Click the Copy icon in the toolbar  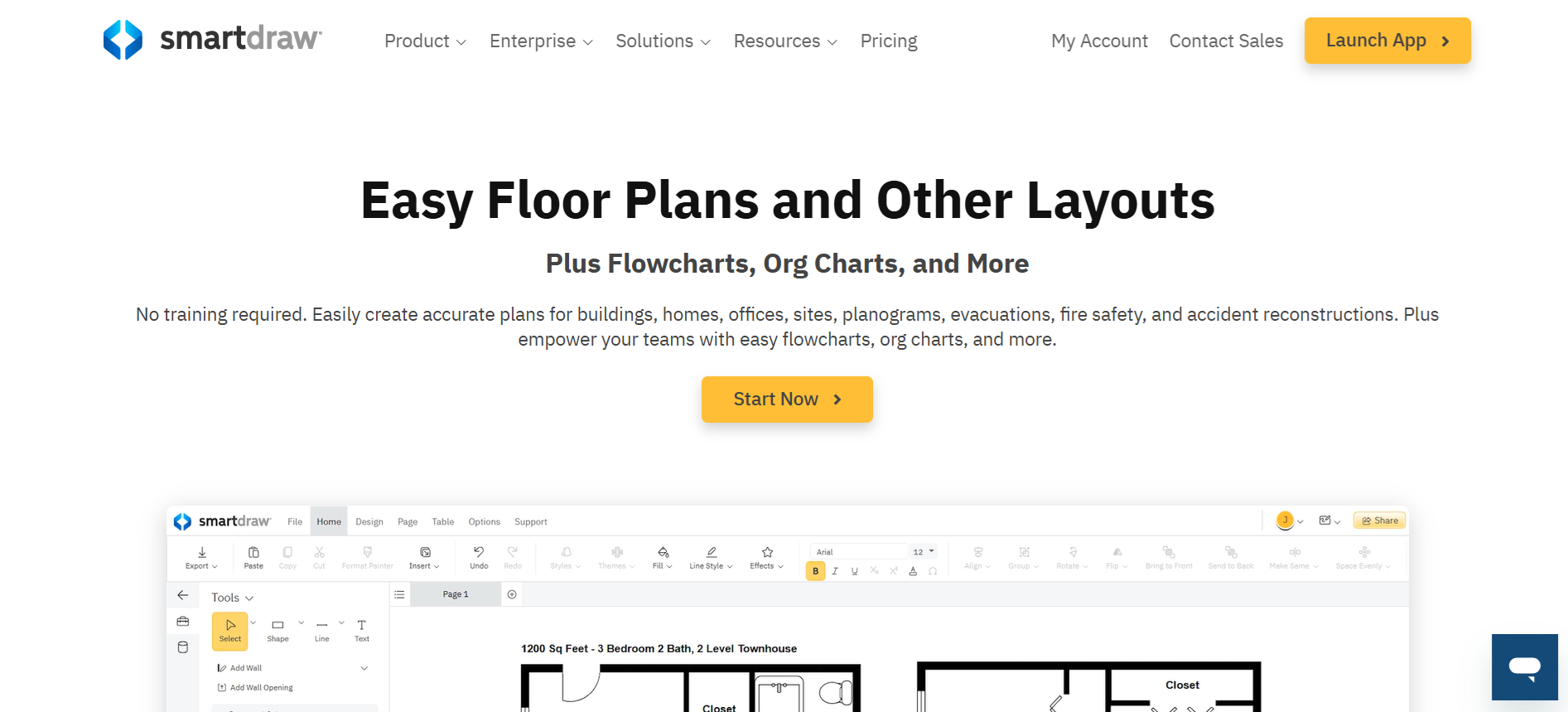[287, 552]
